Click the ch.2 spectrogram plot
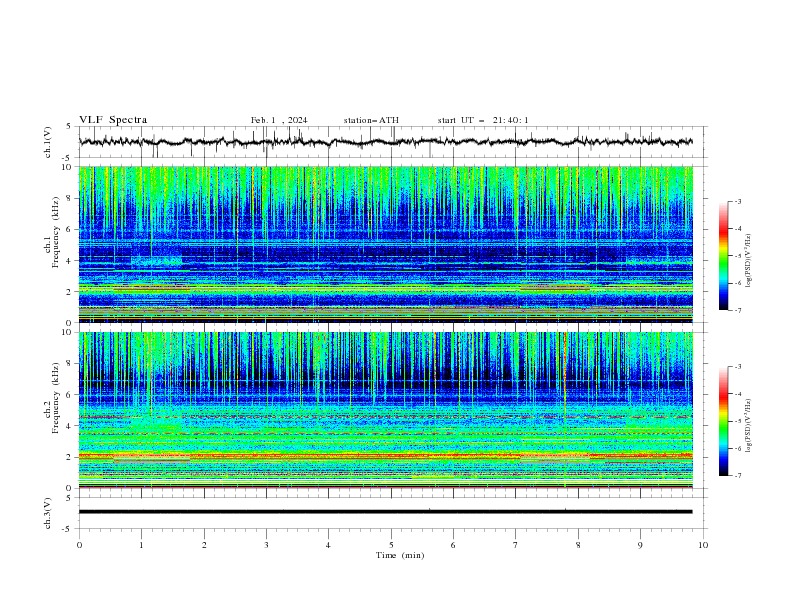The height and width of the screenshot is (612, 792). [x=386, y=410]
